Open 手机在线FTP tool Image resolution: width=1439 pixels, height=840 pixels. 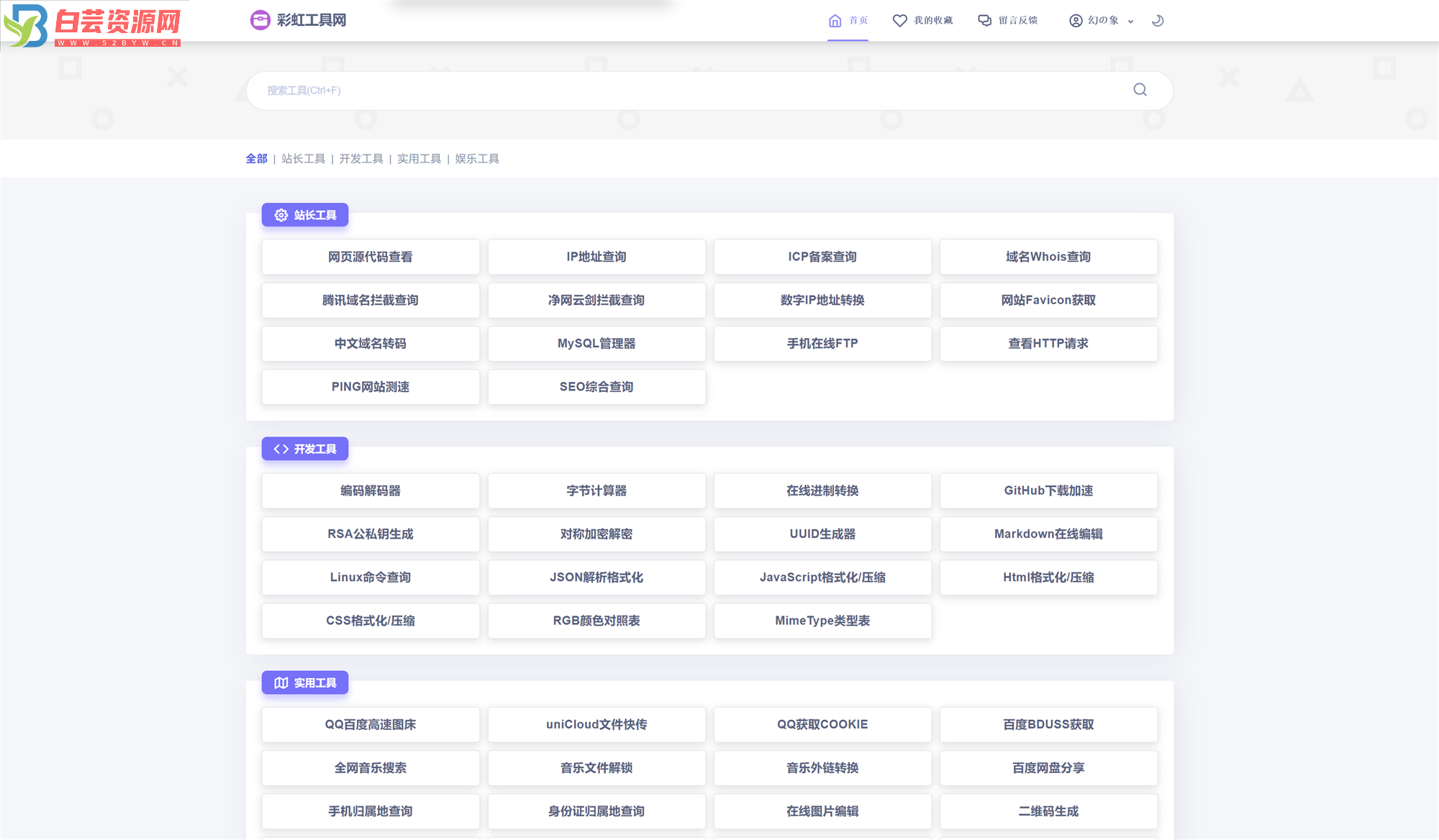(822, 344)
